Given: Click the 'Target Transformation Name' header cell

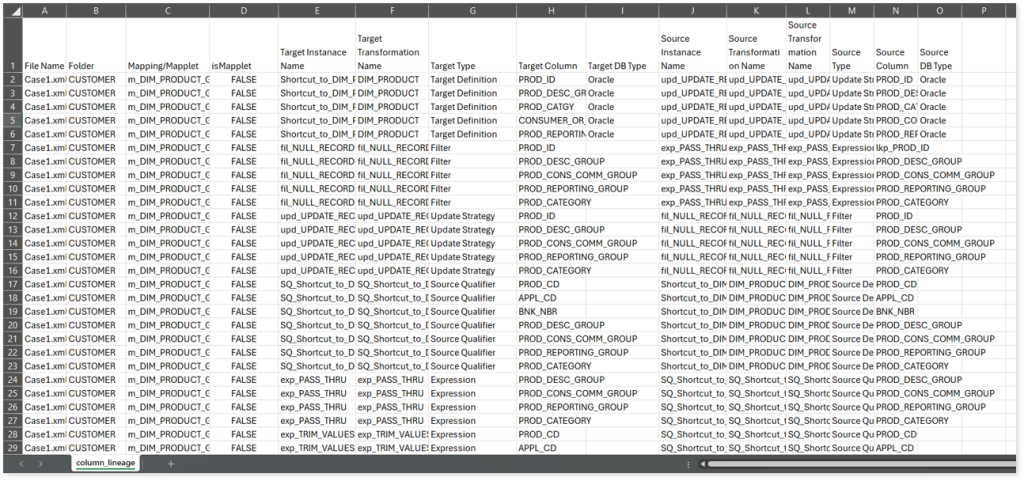Looking at the screenshot, I should (x=392, y=45).
